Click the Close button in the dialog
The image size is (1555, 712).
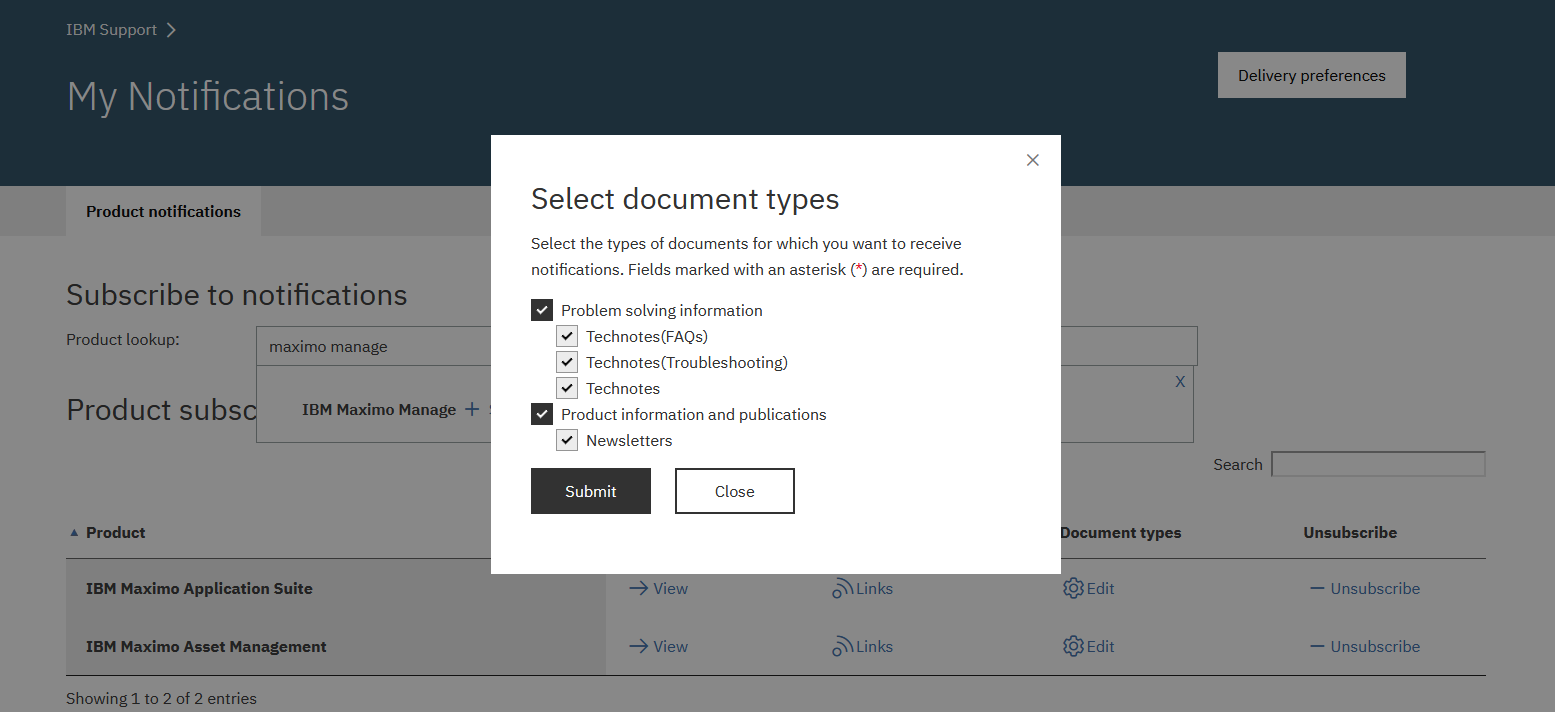click(735, 491)
